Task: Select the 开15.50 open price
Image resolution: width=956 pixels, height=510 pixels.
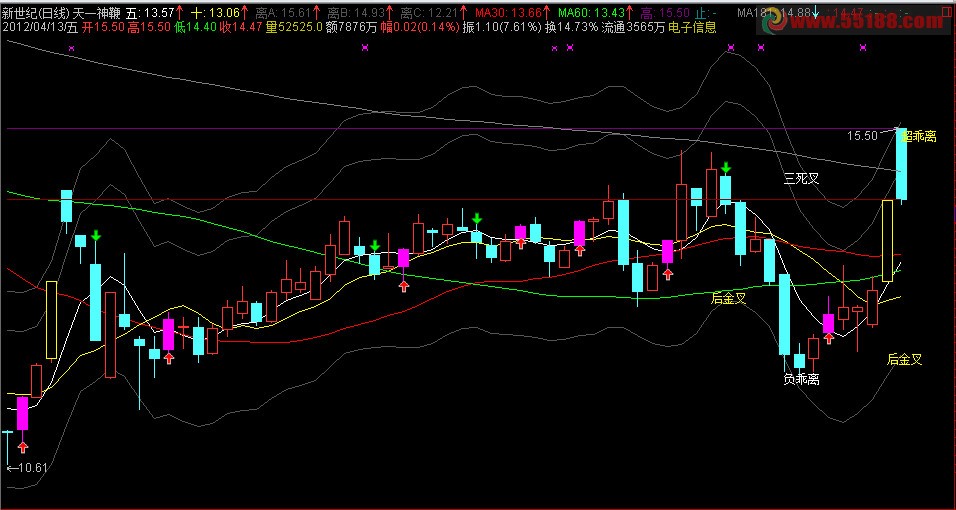Action: pyautogui.click(x=103, y=27)
